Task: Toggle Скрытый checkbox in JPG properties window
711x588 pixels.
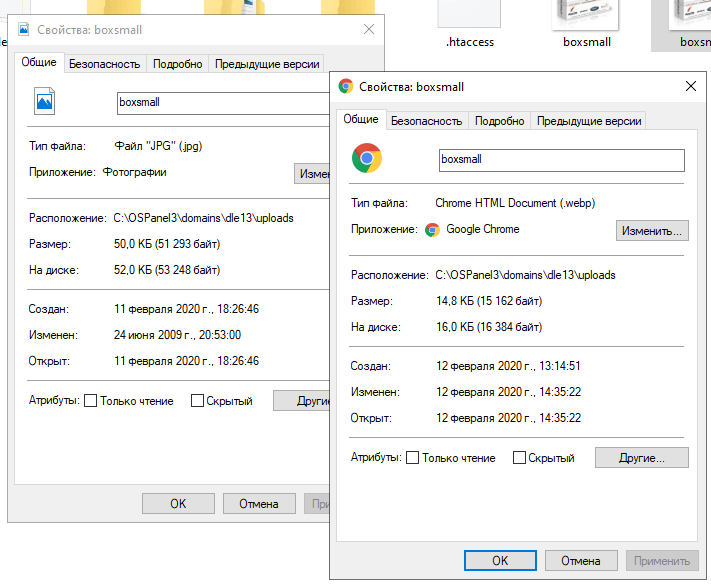Action: (197, 400)
